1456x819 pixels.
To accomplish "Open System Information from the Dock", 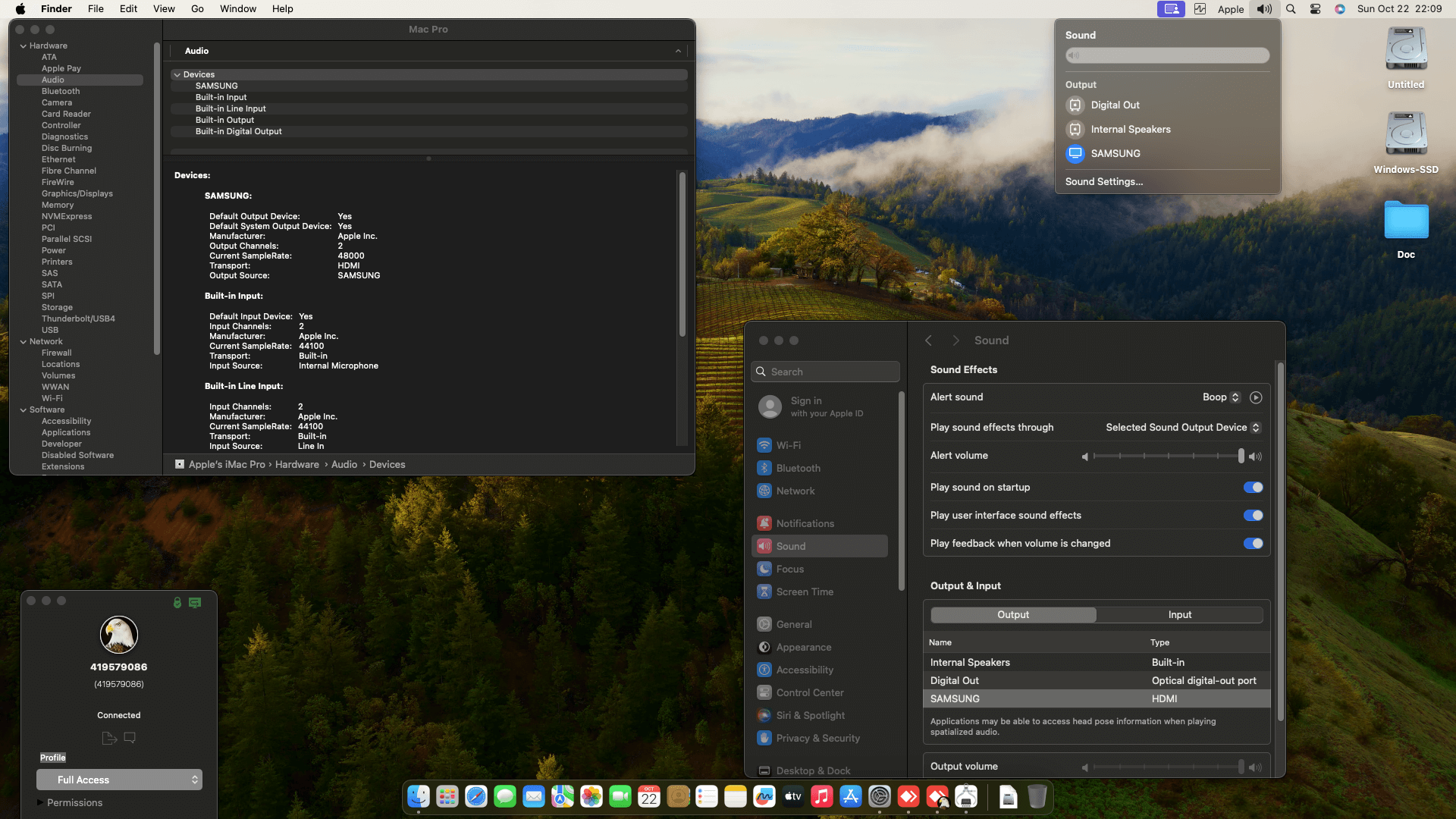I will coord(966,796).
